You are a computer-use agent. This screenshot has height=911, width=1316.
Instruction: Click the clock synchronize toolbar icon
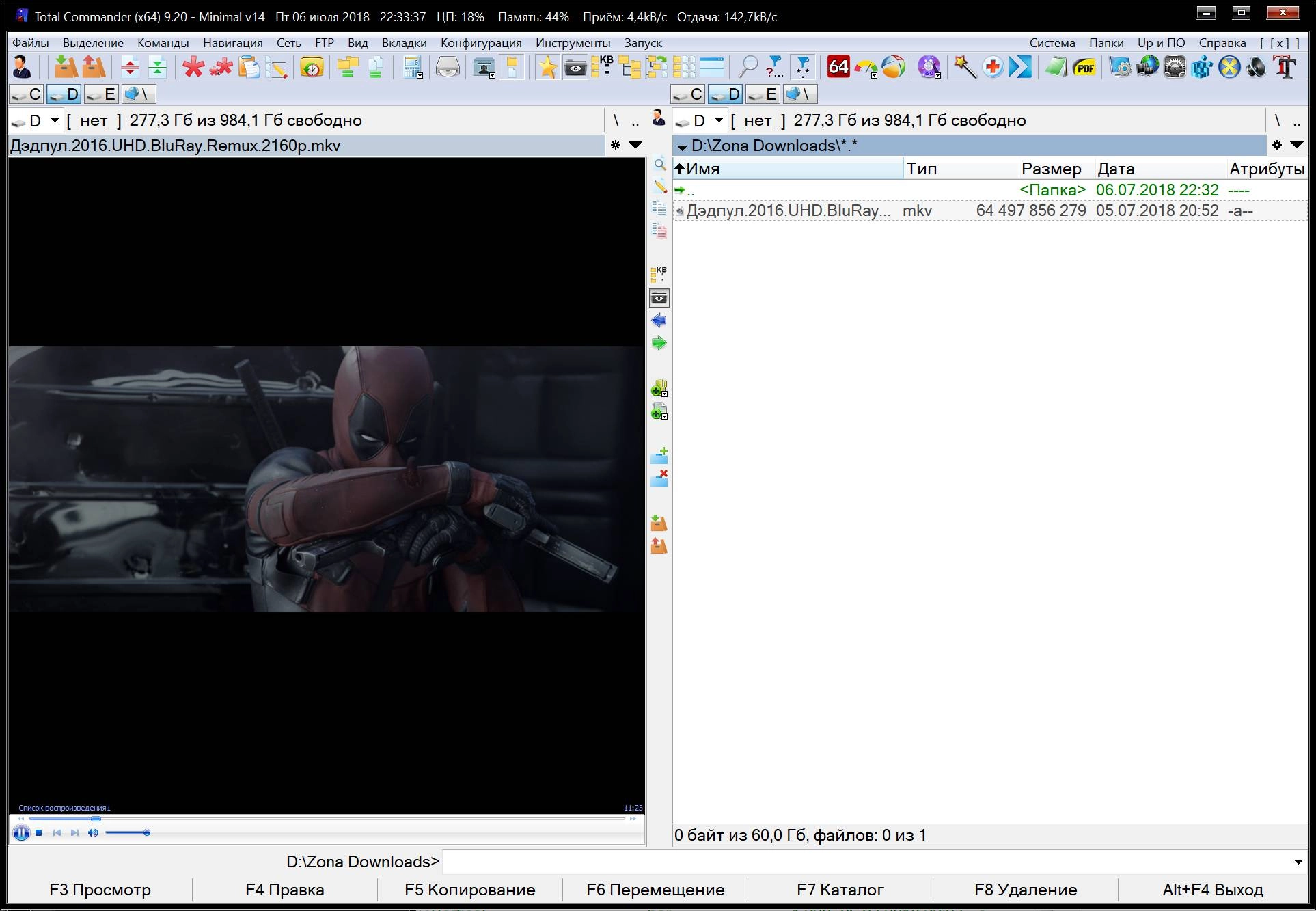(312, 67)
